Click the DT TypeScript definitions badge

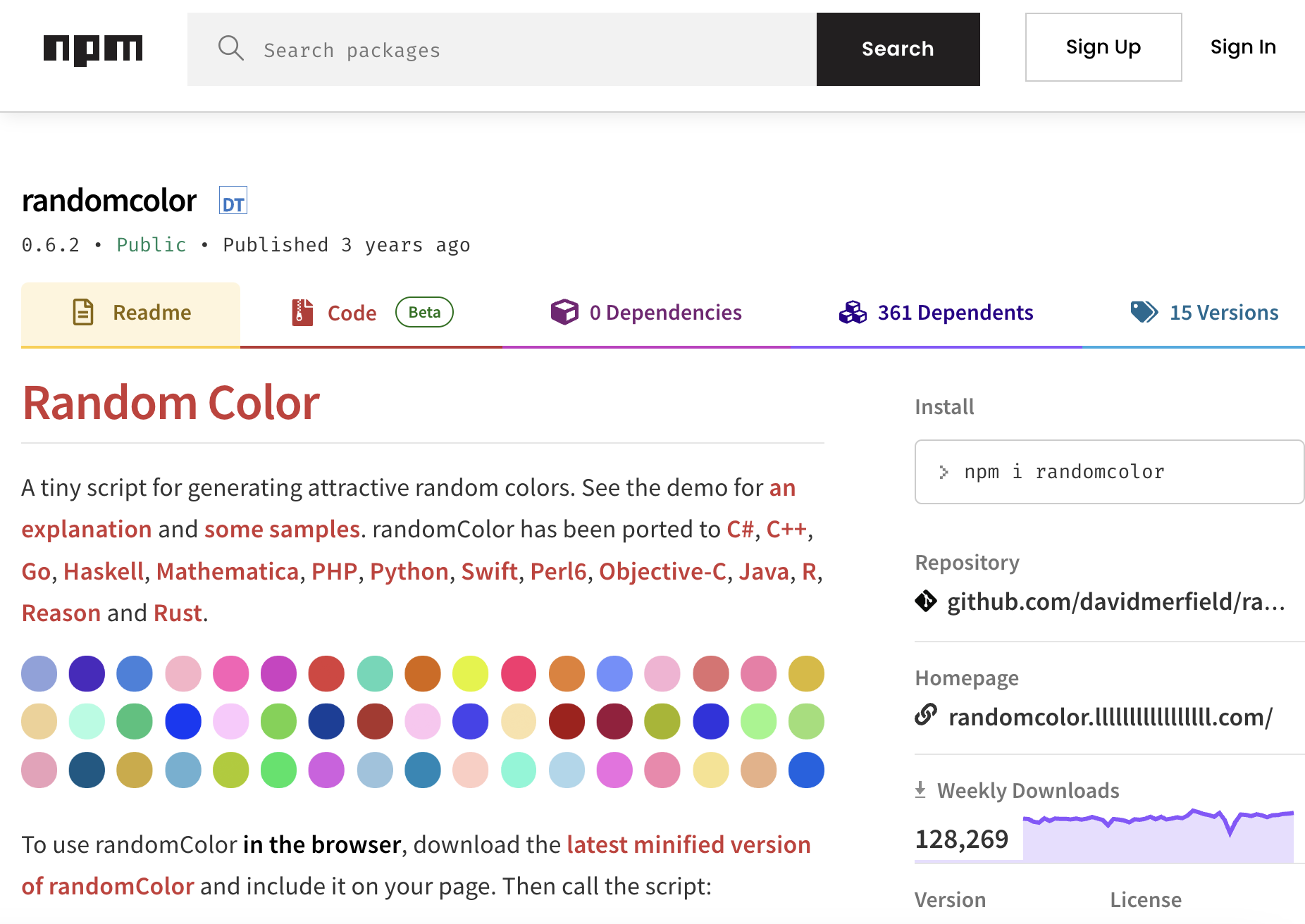point(233,201)
